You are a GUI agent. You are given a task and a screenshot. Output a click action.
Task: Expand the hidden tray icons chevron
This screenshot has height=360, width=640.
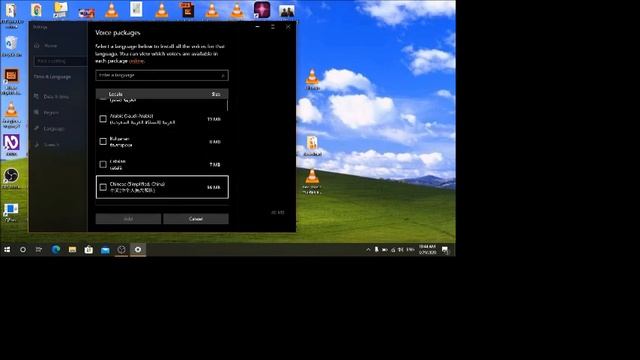click(368, 249)
